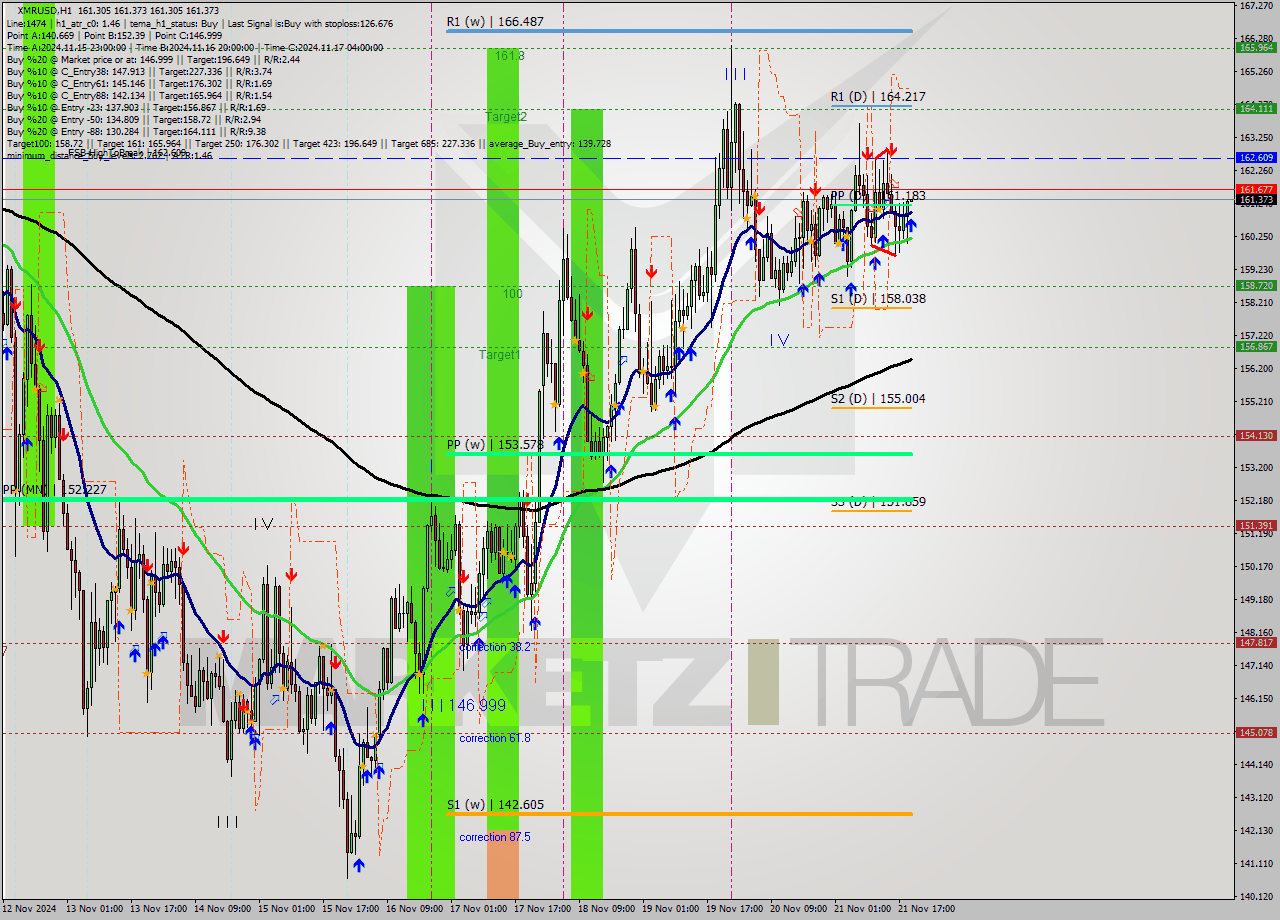Click the black 161.373 current price tag

tap(1256, 200)
